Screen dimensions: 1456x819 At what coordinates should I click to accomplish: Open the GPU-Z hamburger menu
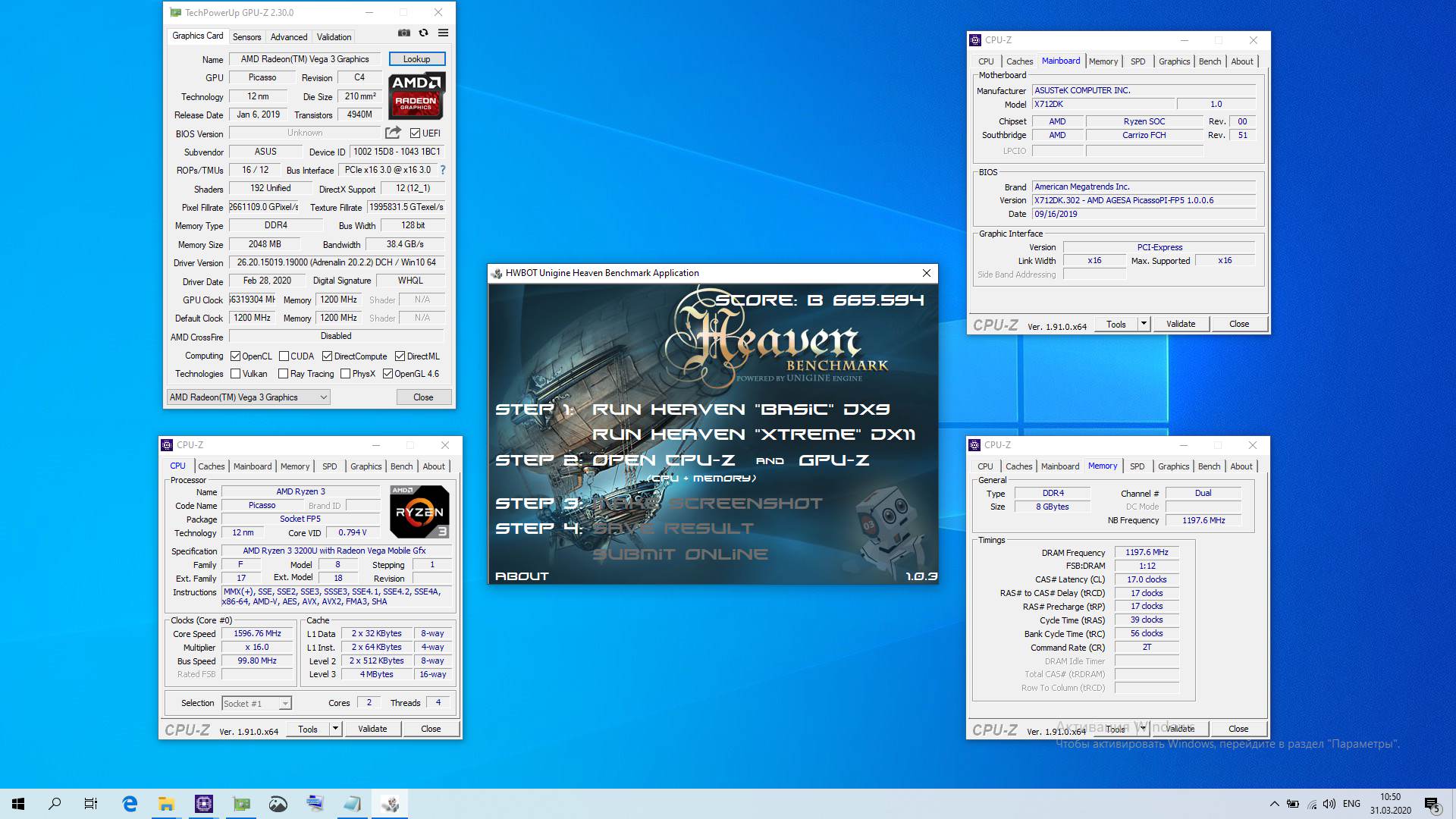pos(444,33)
